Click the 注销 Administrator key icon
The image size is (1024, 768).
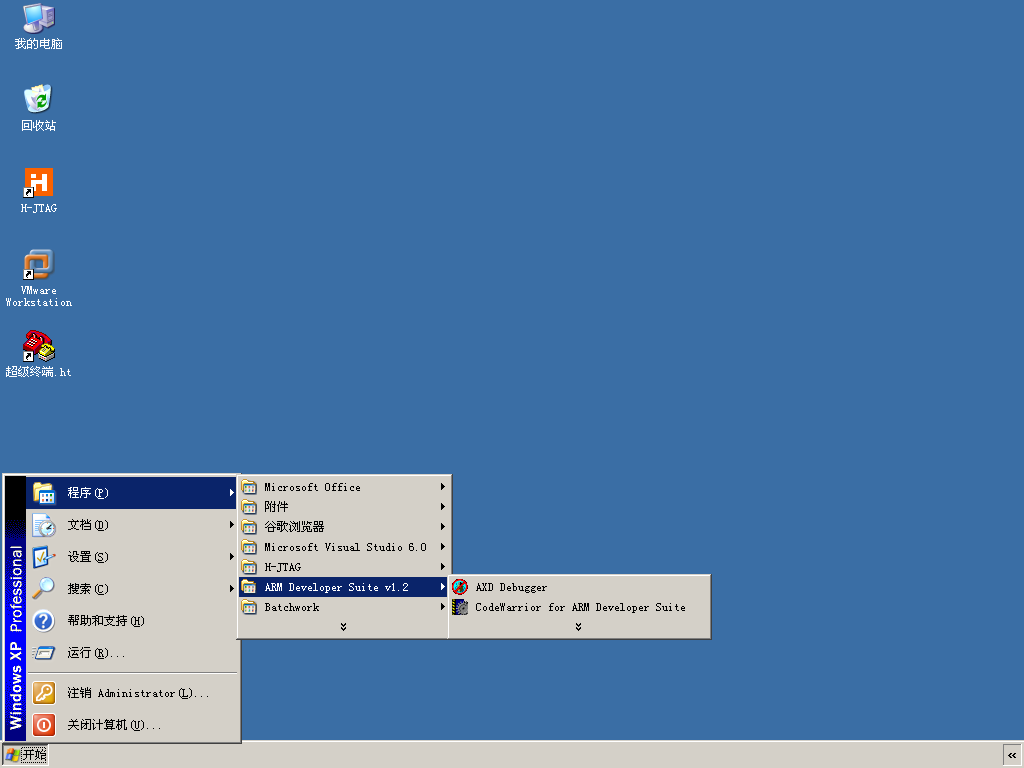(44, 693)
